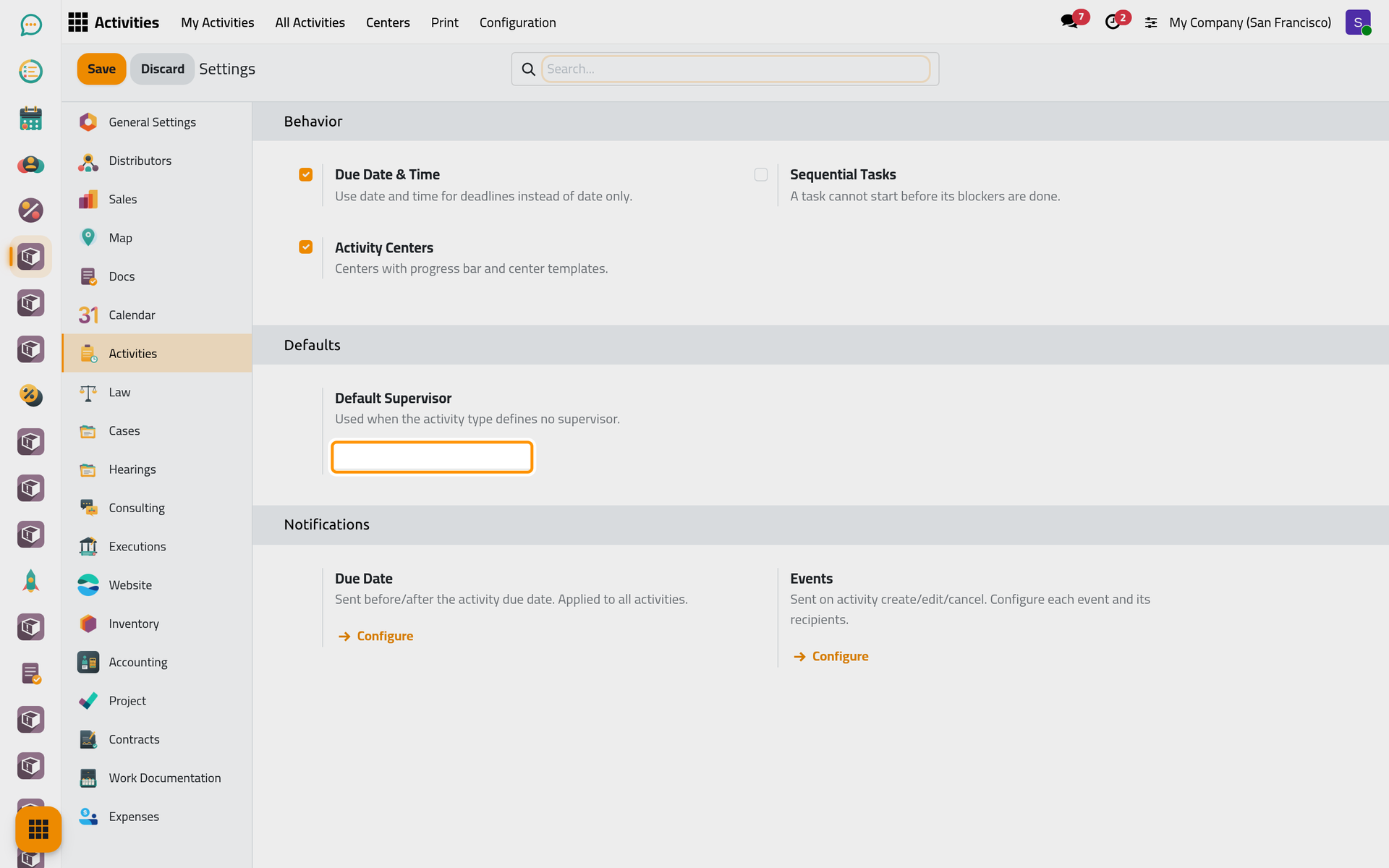Open My Activities menu
This screenshot has height=868, width=1389.
pos(218,22)
